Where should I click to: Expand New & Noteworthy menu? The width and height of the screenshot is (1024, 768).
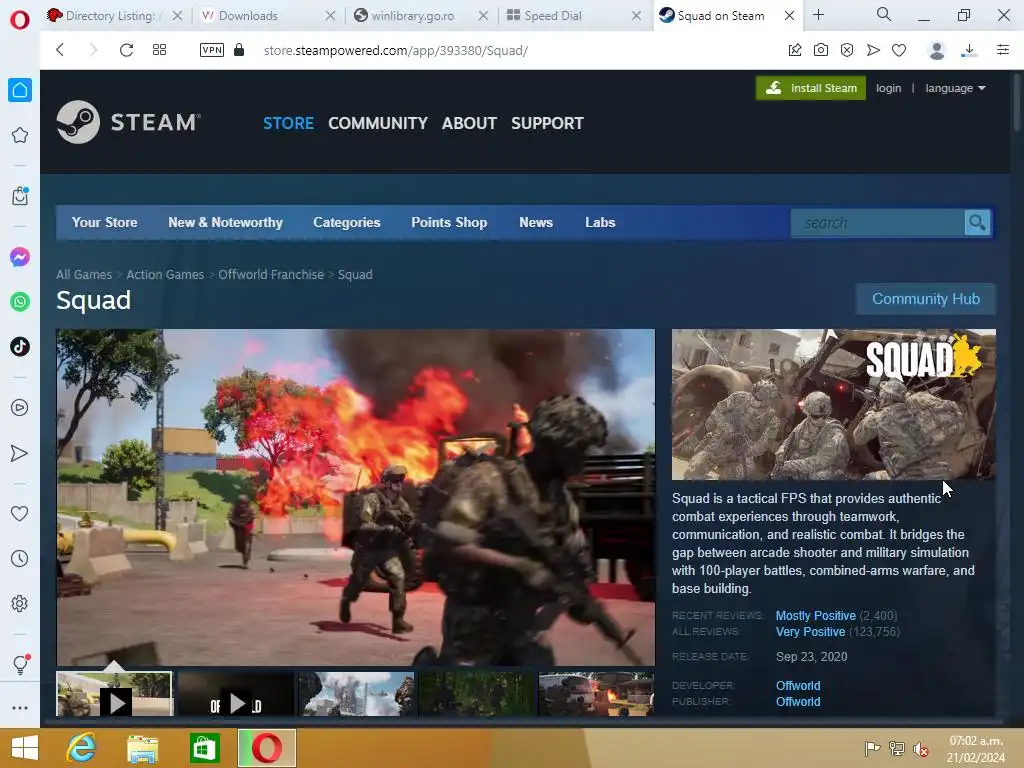[x=225, y=223]
